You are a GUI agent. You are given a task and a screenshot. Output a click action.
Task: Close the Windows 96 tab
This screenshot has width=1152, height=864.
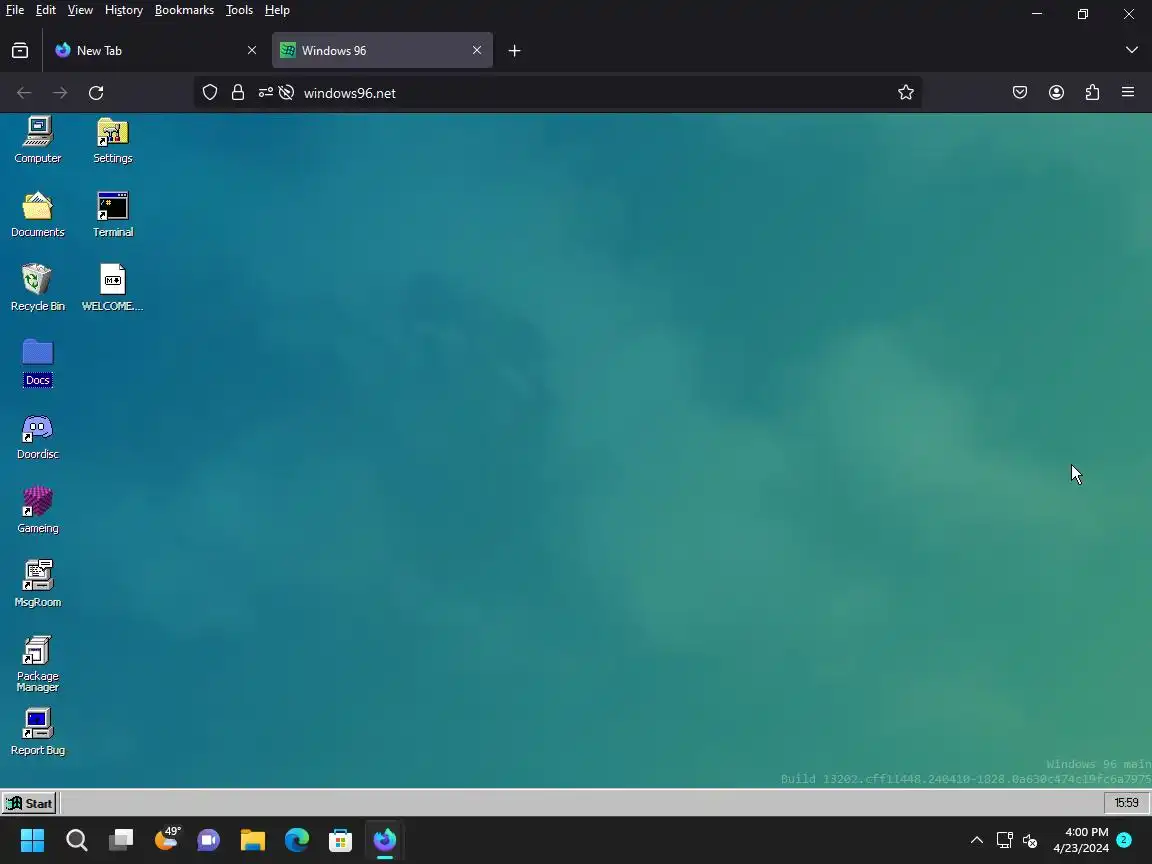click(477, 51)
